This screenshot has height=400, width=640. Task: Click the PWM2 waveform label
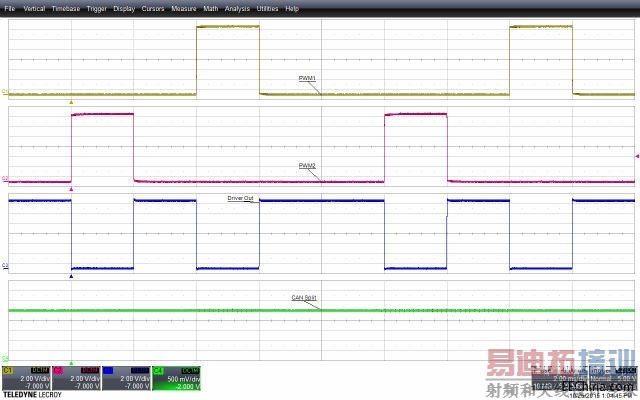[x=307, y=166]
